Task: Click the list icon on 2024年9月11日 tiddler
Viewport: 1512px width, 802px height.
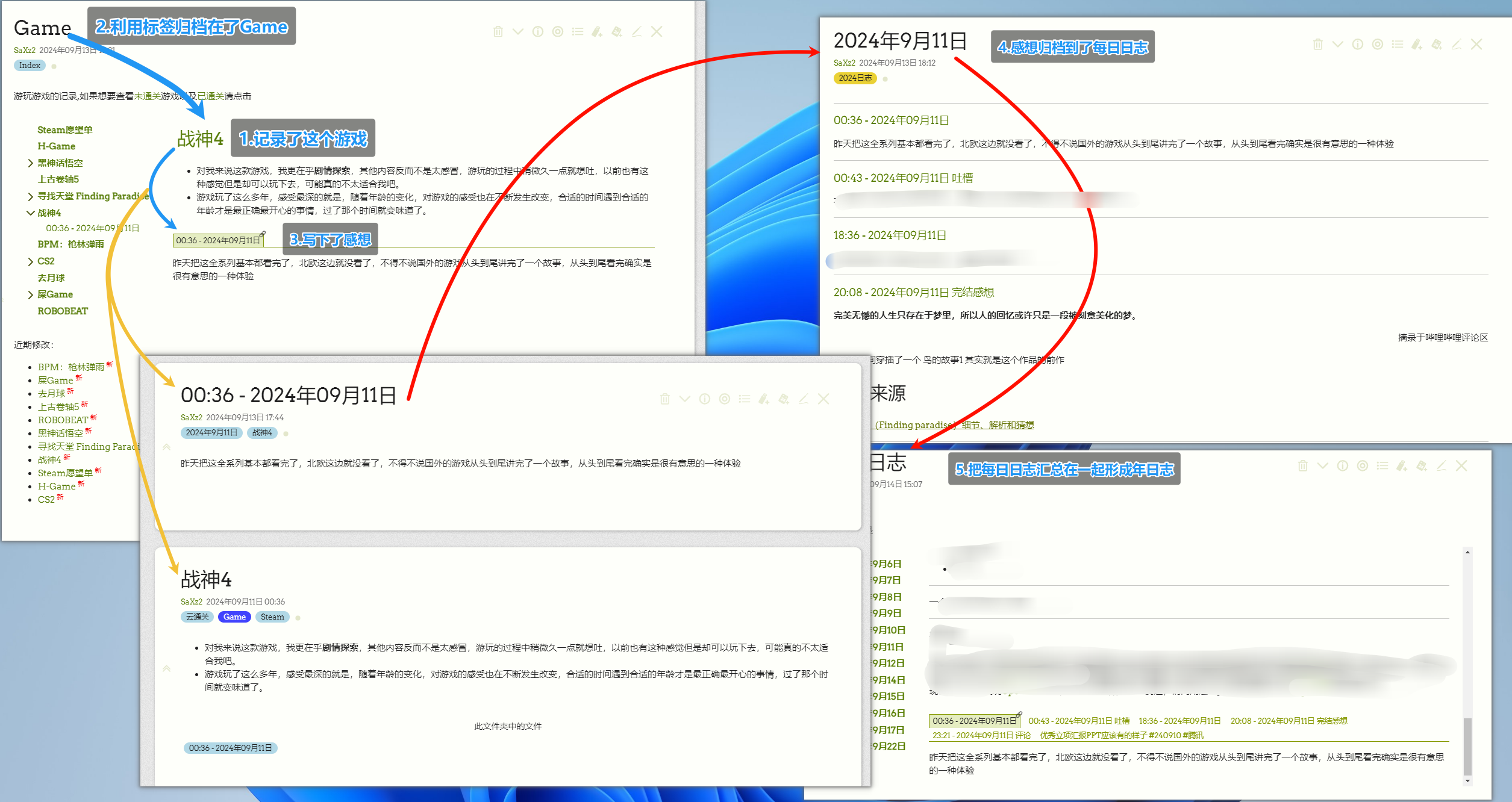Action: tap(1398, 45)
